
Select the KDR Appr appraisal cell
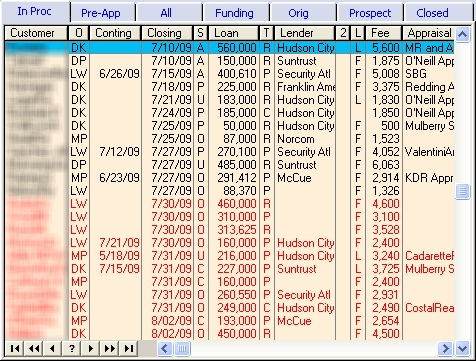coord(428,178)
